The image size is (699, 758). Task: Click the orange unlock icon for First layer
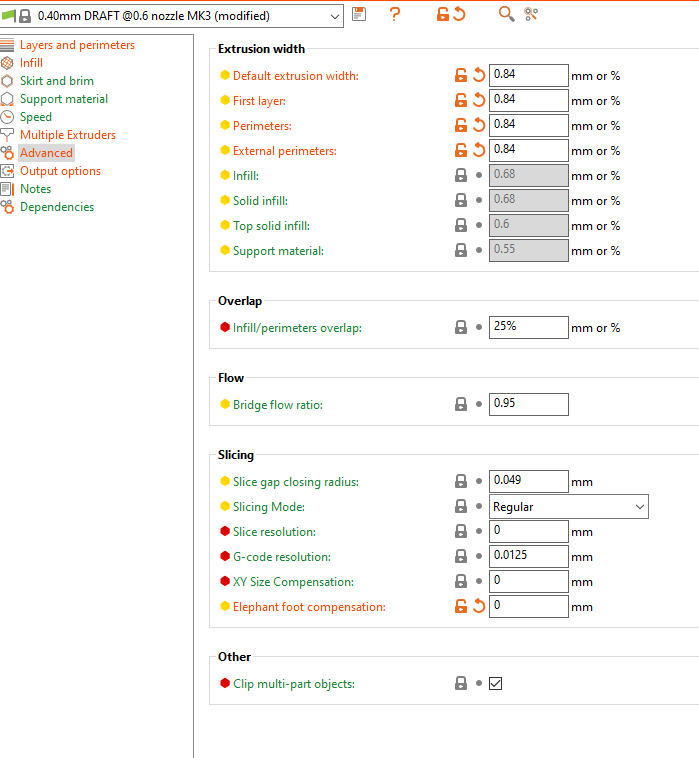click(461, 100)
